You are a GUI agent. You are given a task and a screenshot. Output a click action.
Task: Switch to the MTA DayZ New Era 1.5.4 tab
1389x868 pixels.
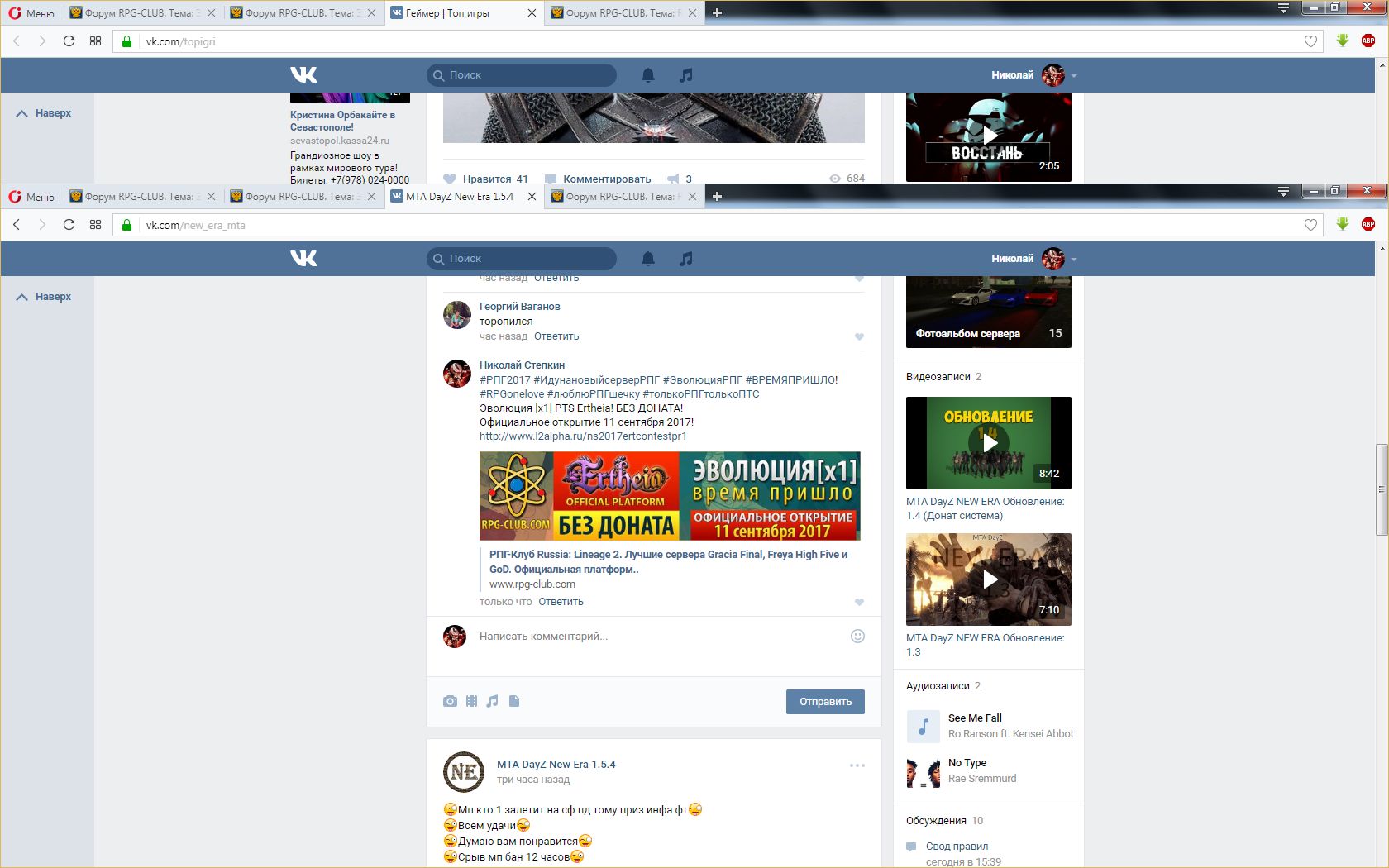point(456,197)
